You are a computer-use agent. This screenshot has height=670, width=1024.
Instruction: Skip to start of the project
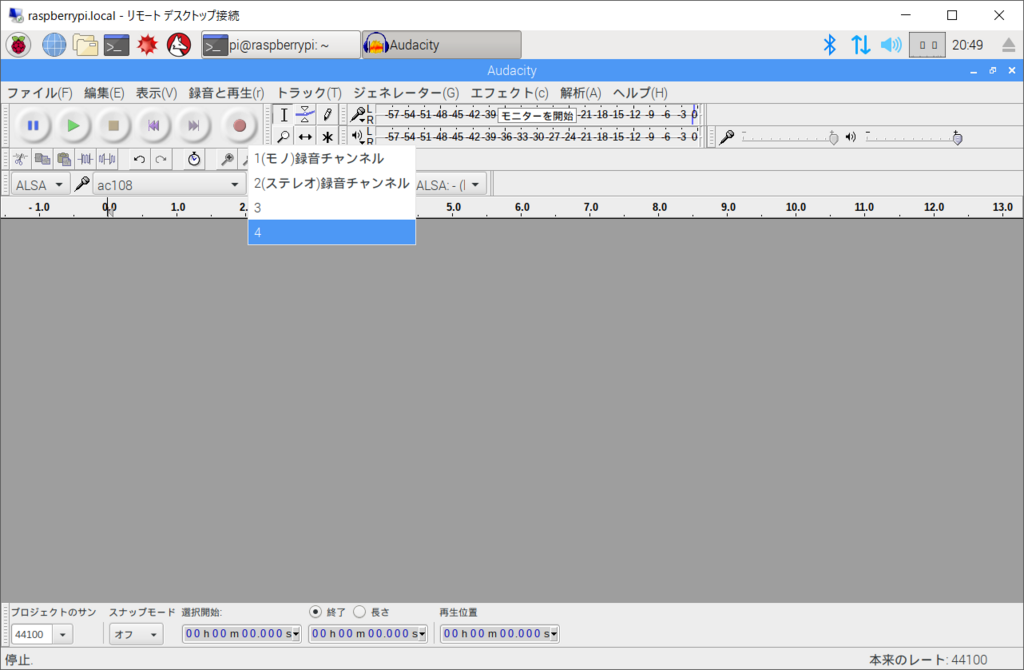click(153, 125)
